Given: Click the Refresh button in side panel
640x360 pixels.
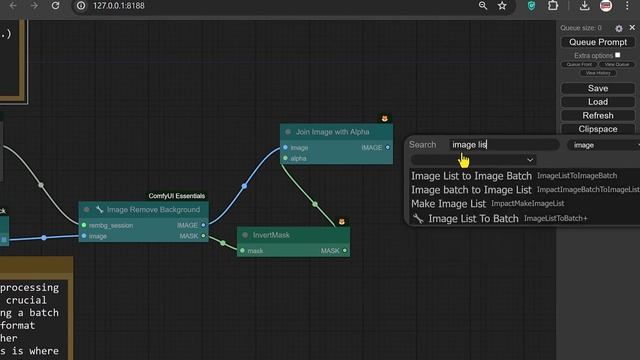Looking at the screenshot, I should (x=598, y=116).
